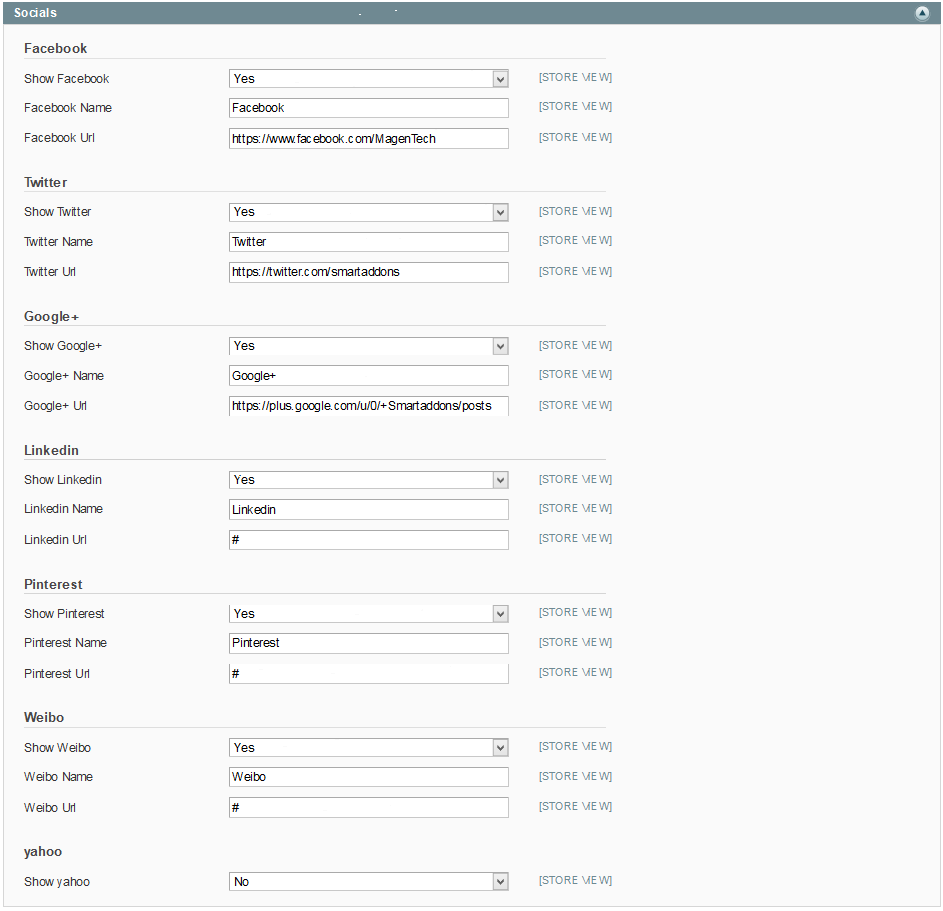
Task: Click the Show Pinterest label
Action: click(x=64, y=614)
